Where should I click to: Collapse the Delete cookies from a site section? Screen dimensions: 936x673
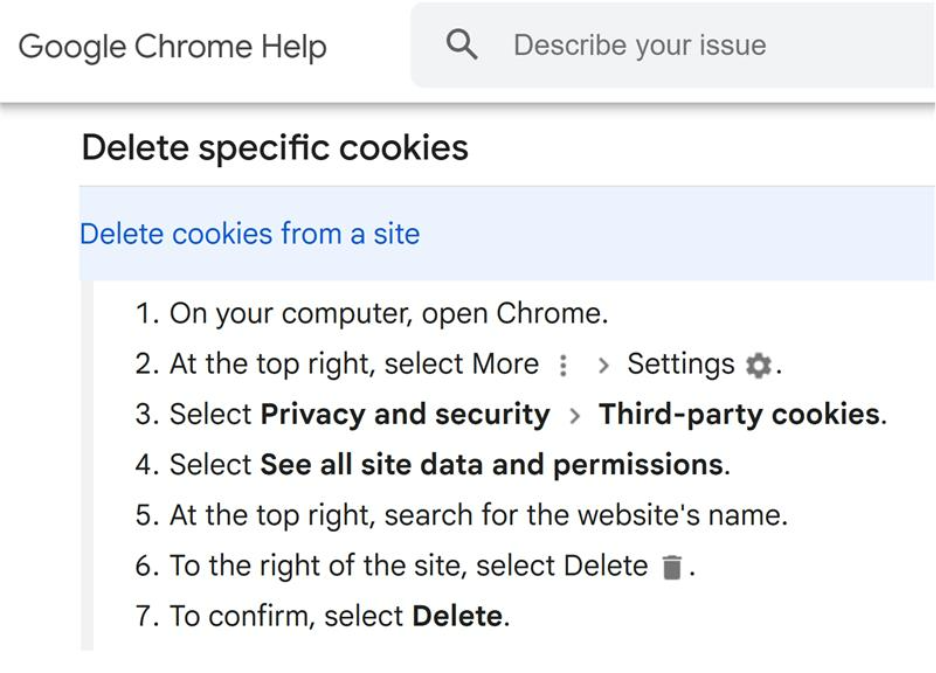[x=507, y=233]
